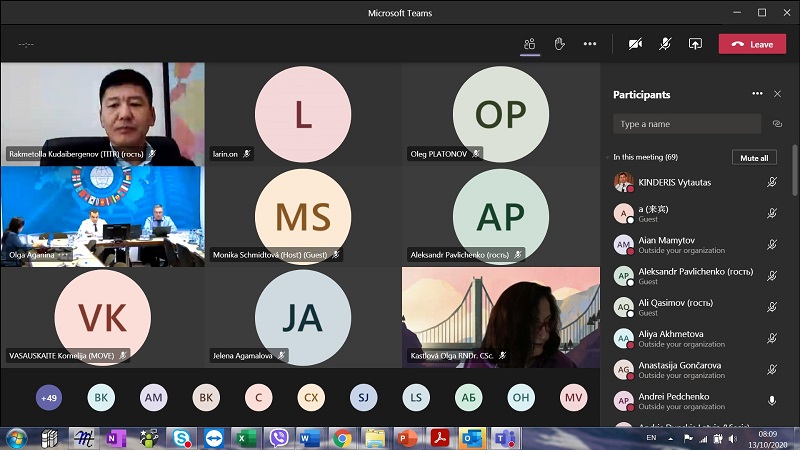Copy the meeting join link icon
This screenshot has height=450, width=800.
pyautogui.click(x=777, y=124)
